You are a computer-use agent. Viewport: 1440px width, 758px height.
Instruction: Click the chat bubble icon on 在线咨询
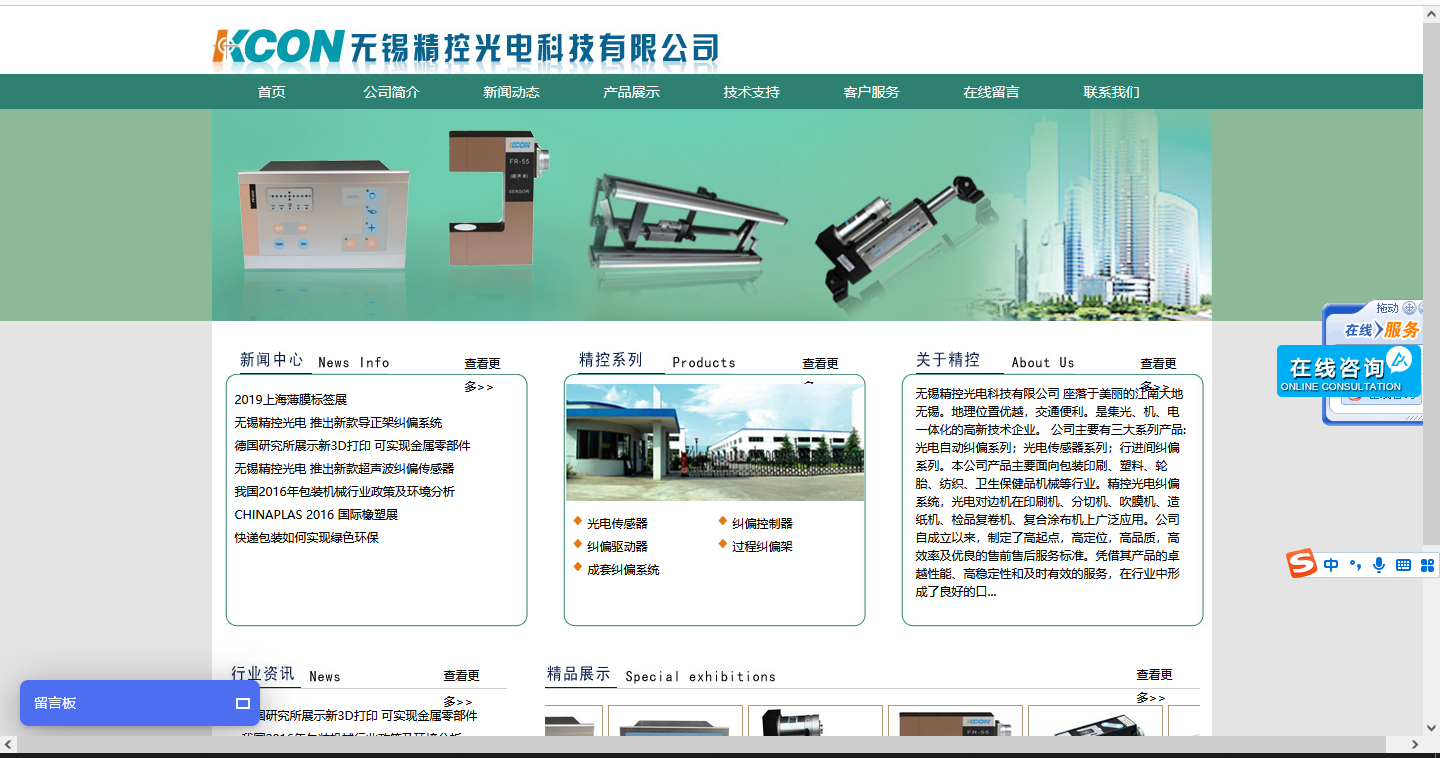[x=1400, y=359]
